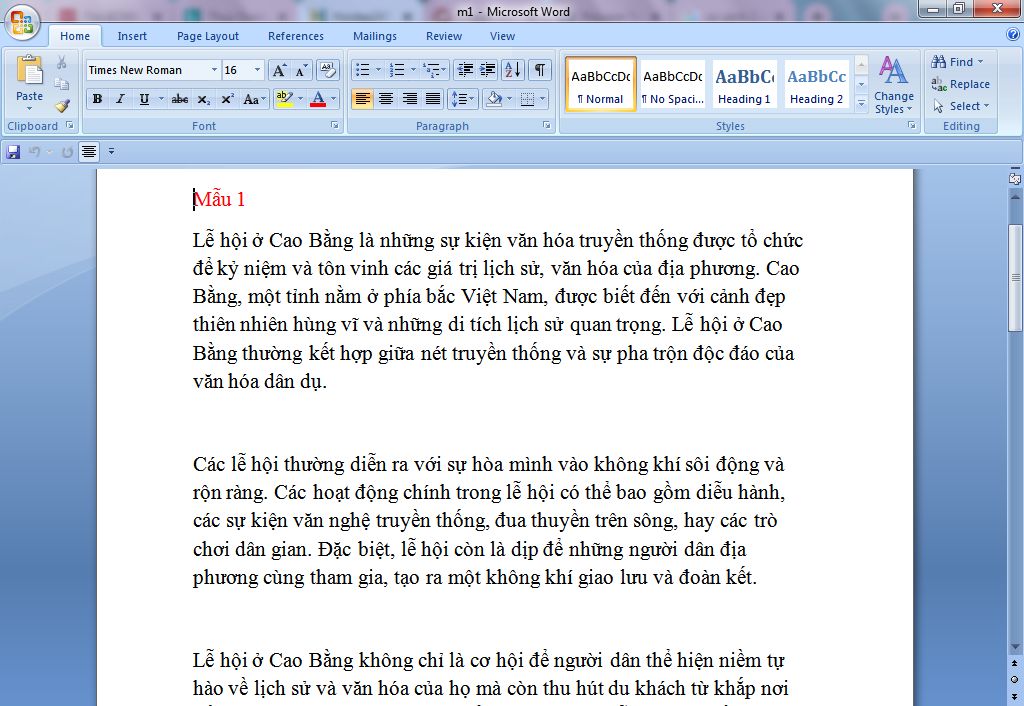Toggle Superscript formatting
This screenshot has height=706, width=1024.
(x=227, y=99)
